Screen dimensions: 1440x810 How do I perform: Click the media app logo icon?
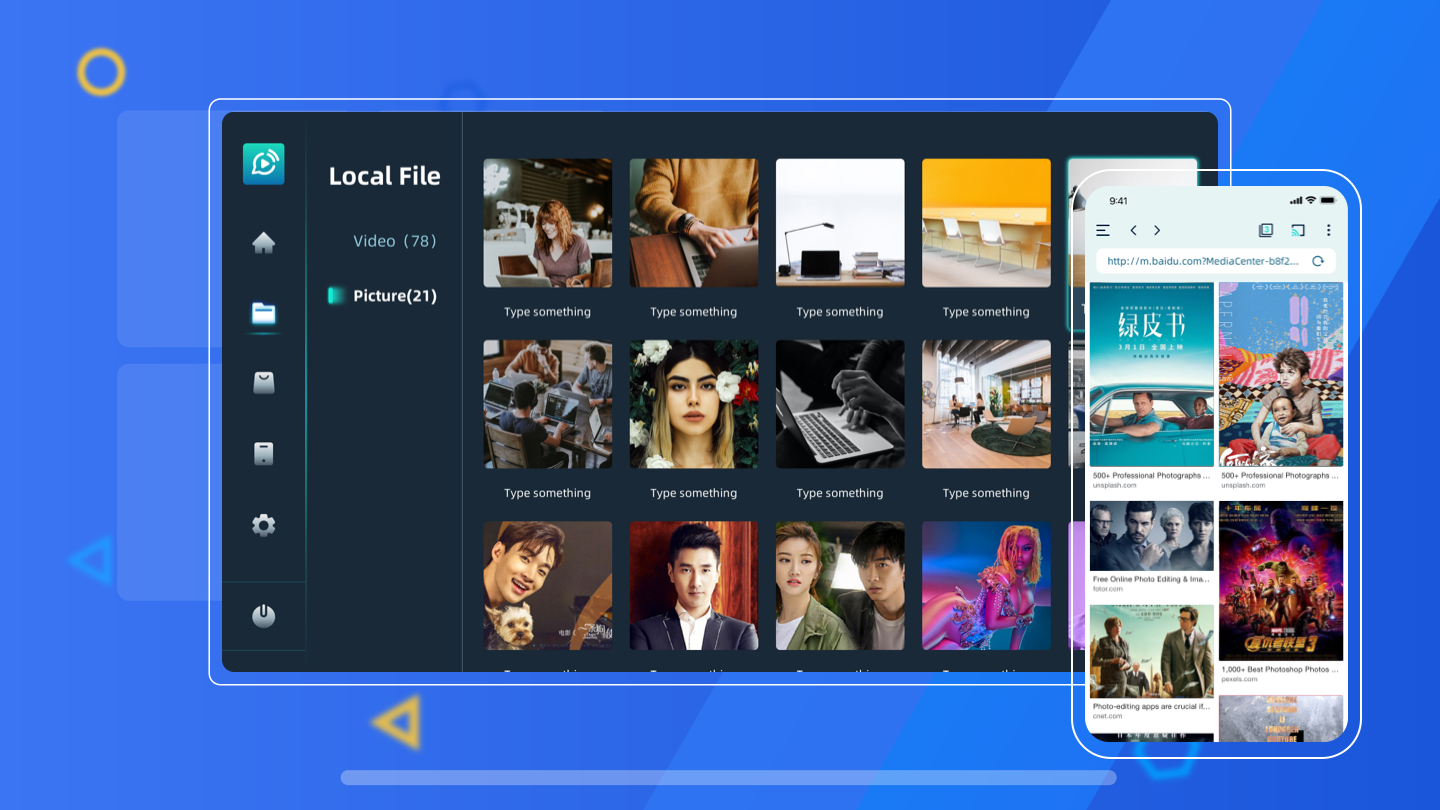(x=264, y=164)
